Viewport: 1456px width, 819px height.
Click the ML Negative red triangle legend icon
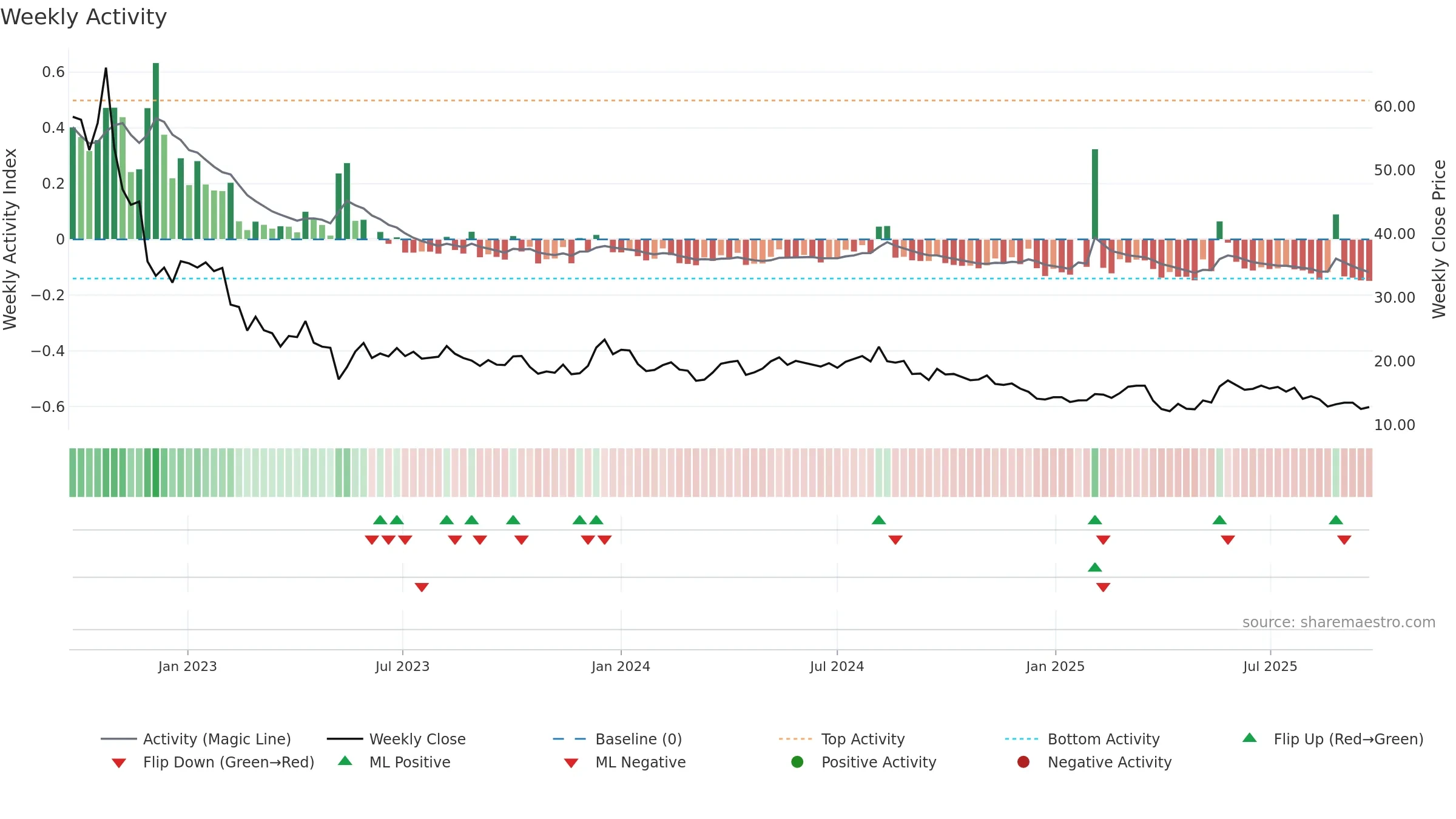coord(571,763)
